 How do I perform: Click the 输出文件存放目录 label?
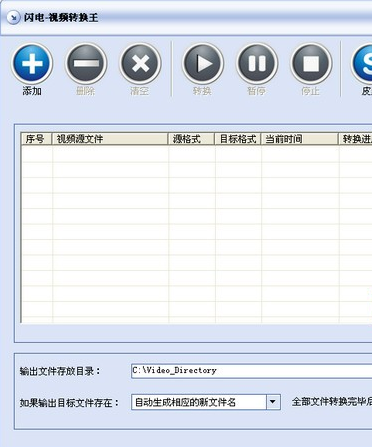(60, 371)
